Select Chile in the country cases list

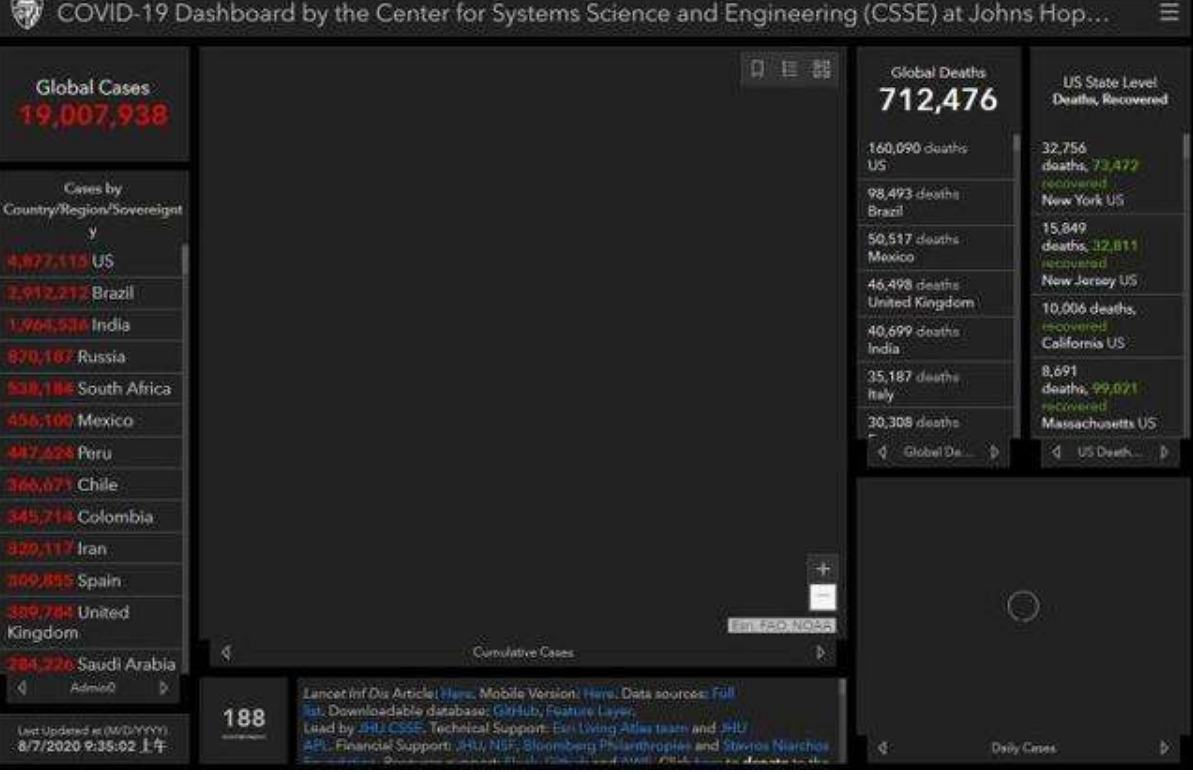pos(91,485)
